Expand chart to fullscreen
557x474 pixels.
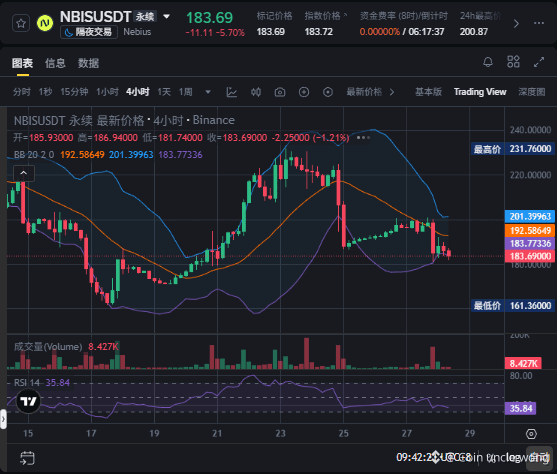click(x=539, y=62)
